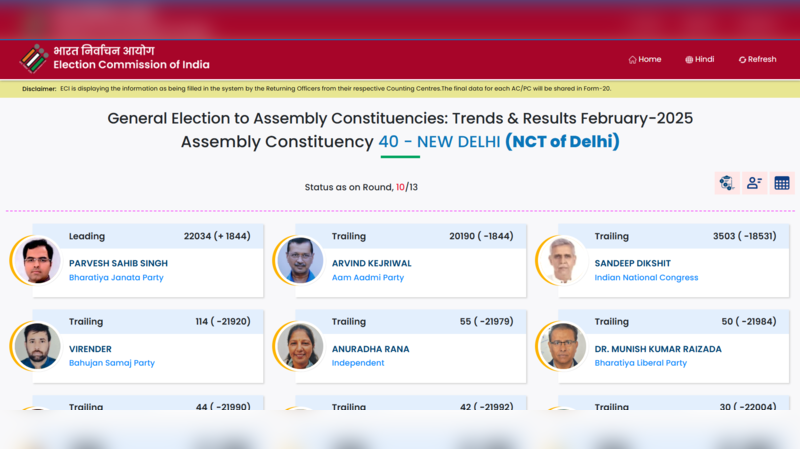Viewport: 800px width, 449px height.
Task: Switch to the table grid view icon
Action: 782,183
